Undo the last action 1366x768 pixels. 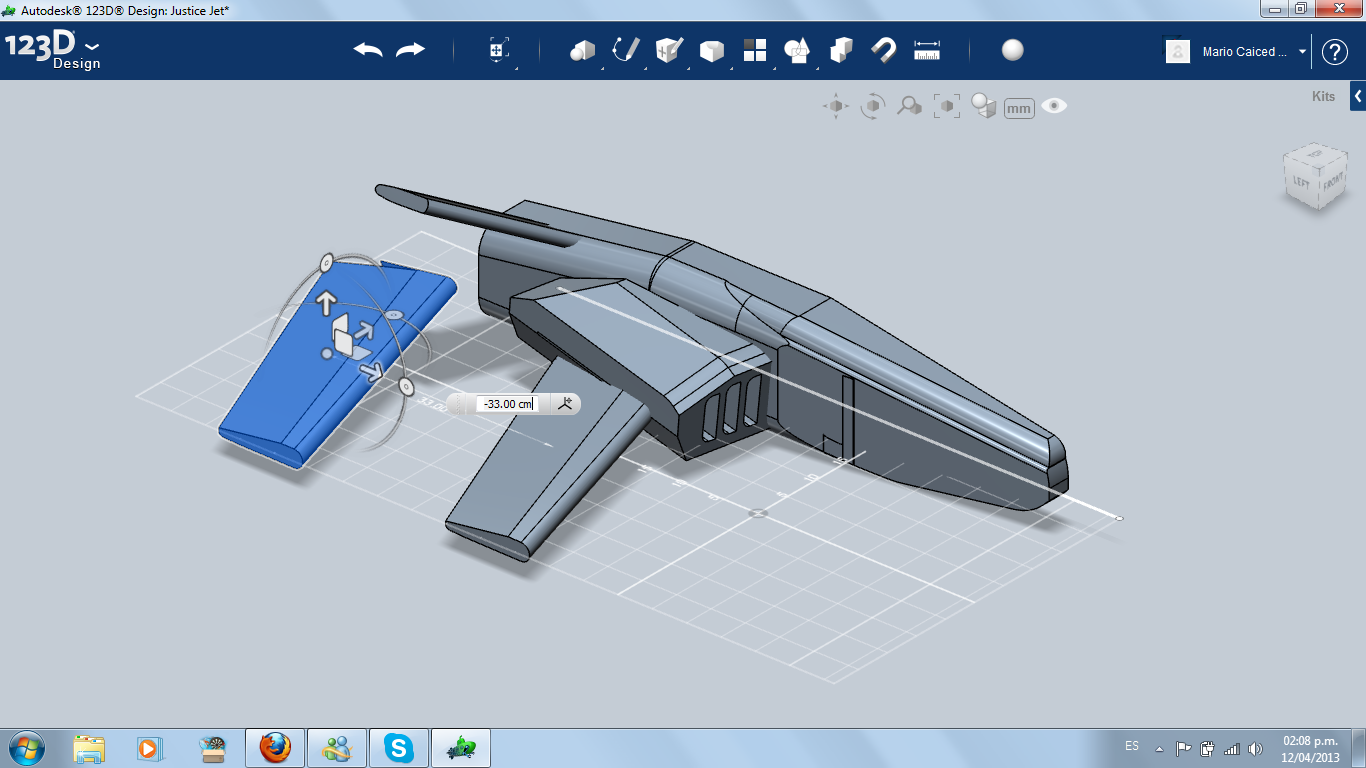[x=368, y=50]
